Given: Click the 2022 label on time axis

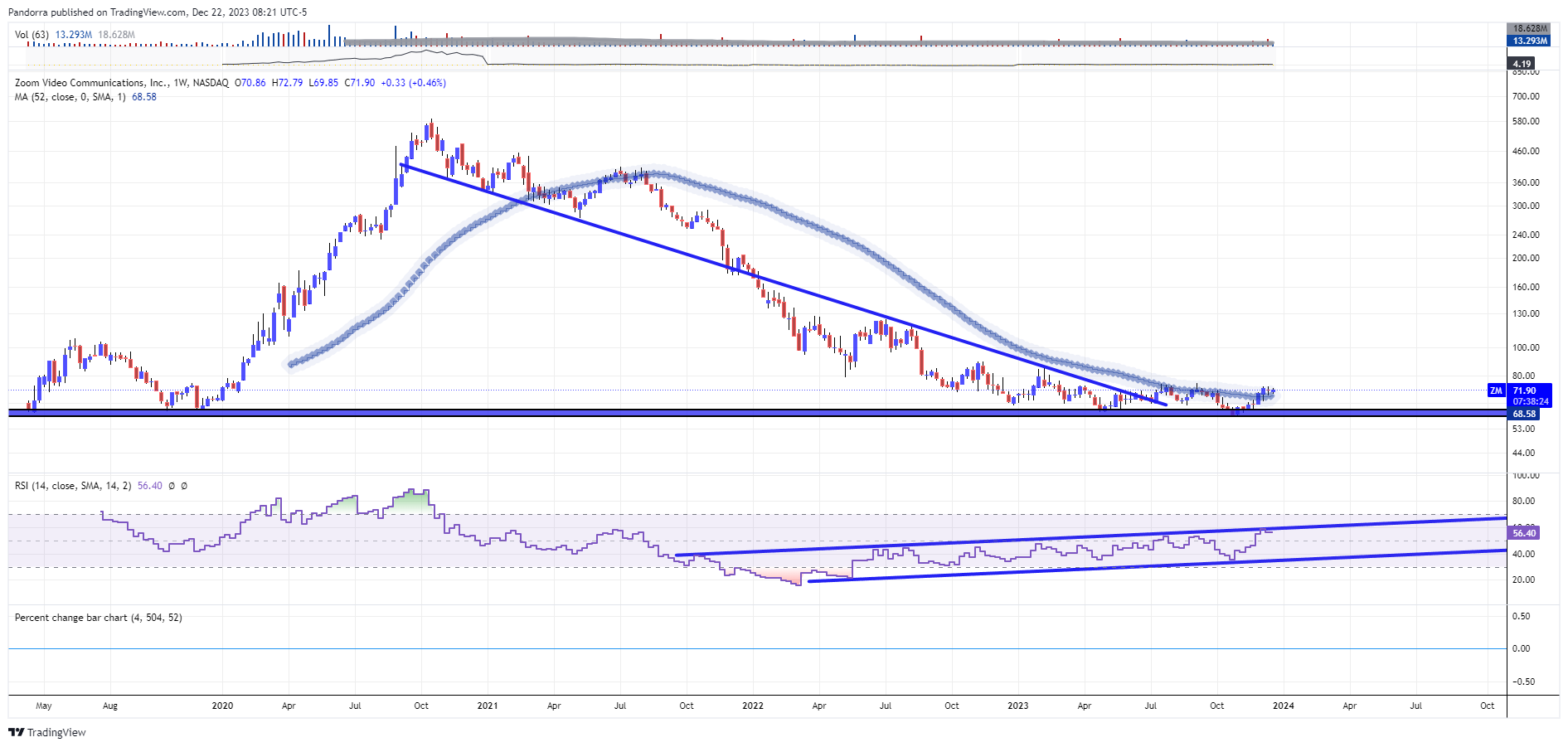Looking at the screenshot, I should click(x=753, y=706).
